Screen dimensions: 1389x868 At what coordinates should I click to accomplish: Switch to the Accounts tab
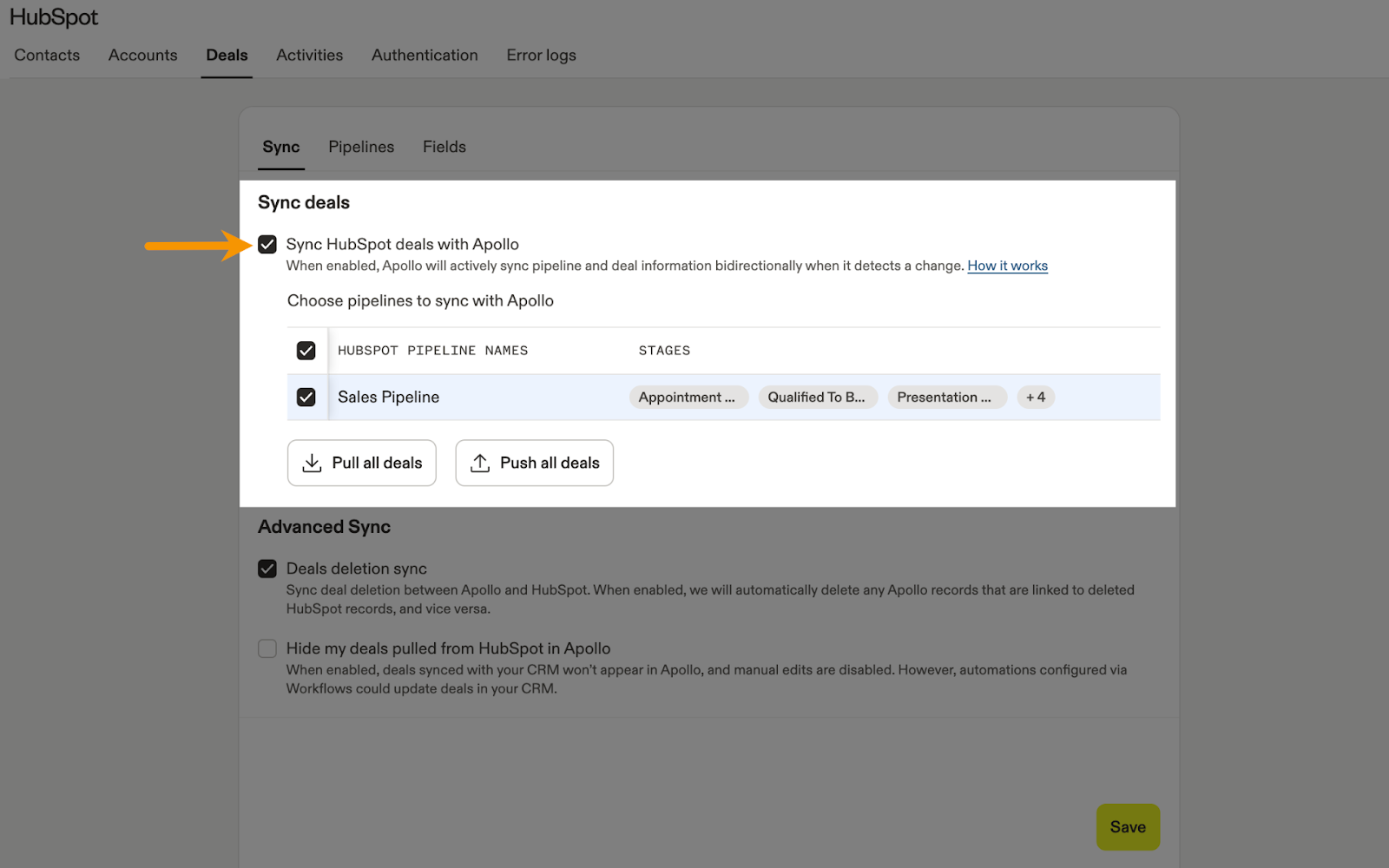(x=142, y=56)
